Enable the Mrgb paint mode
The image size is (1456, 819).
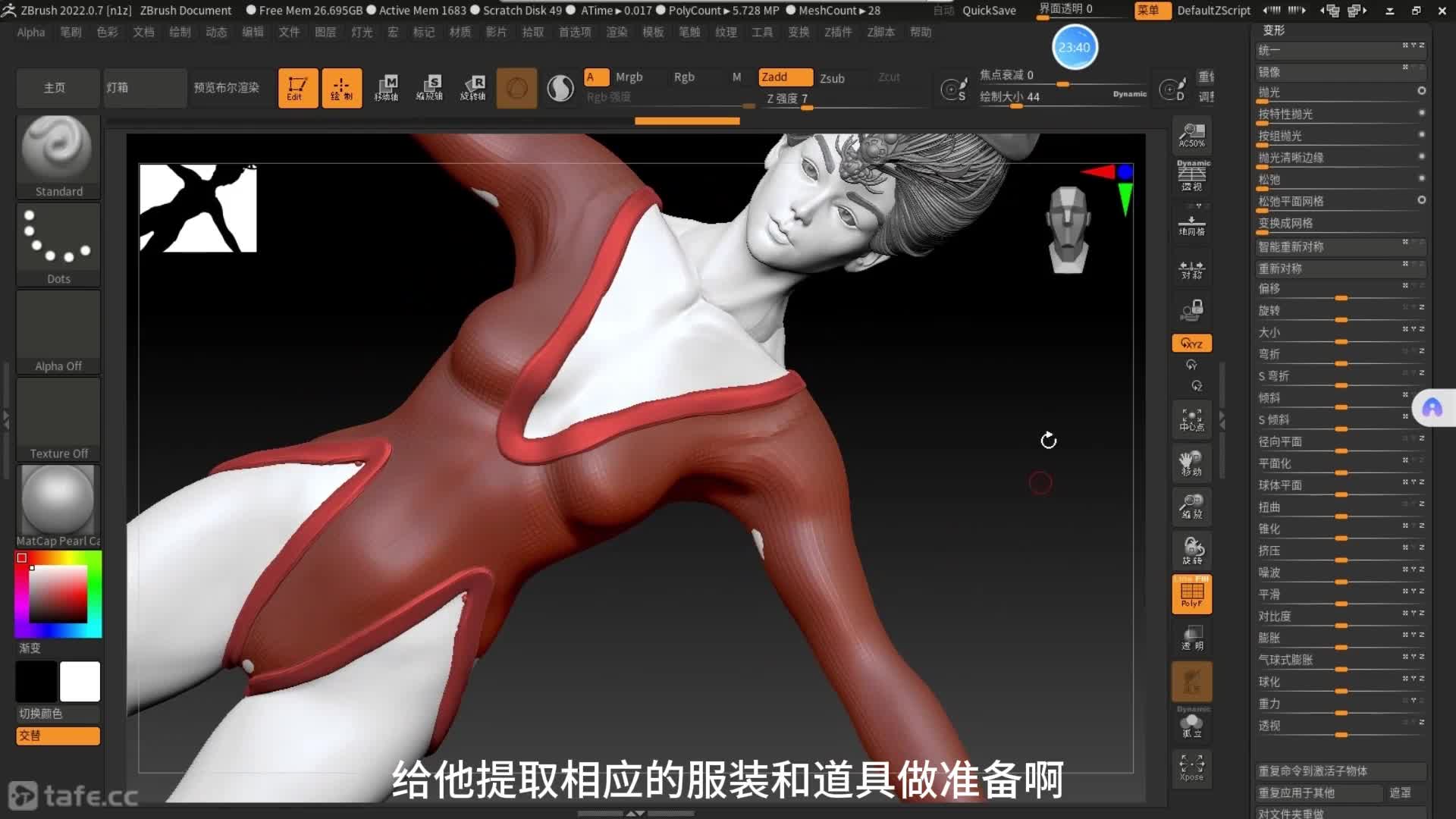click(x=629, y=77)
